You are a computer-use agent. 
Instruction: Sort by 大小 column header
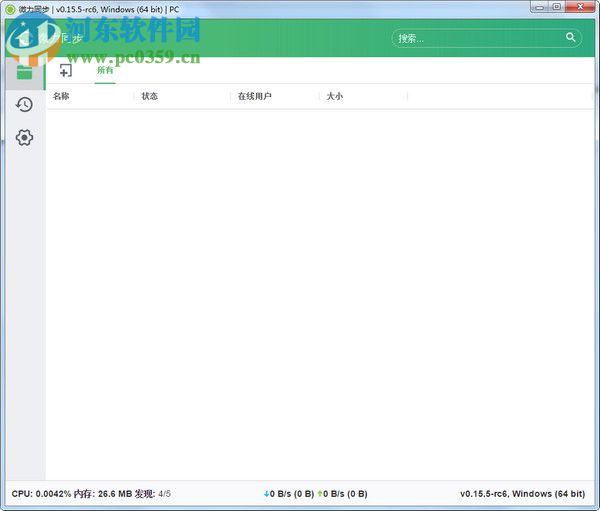coord(334,96)
